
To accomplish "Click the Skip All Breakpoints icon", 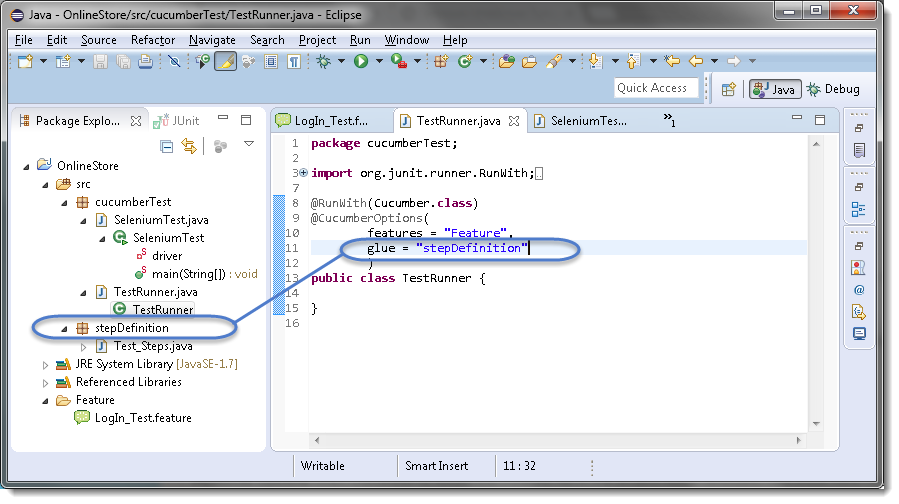I will tap(174, 61).
